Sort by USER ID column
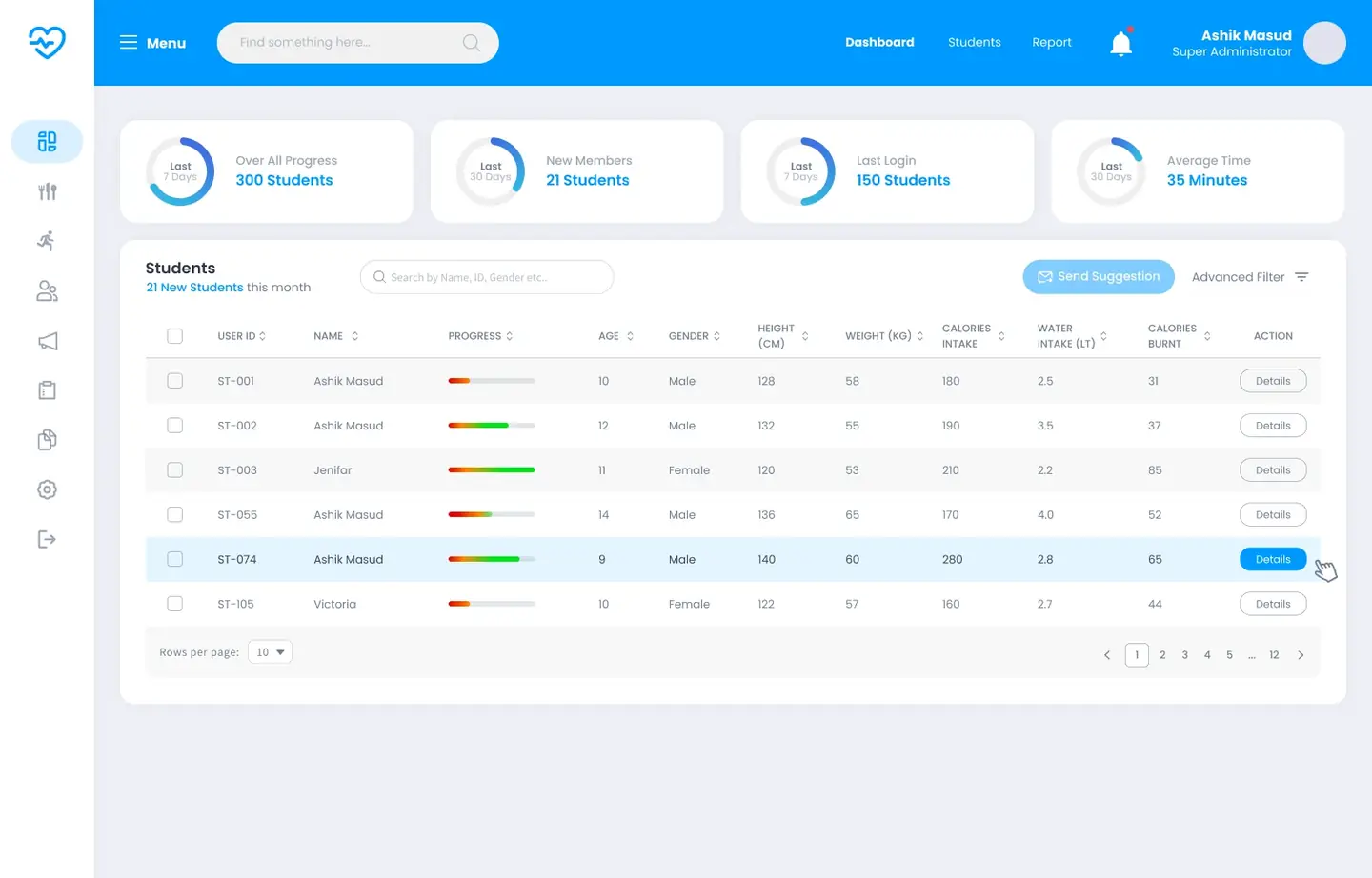This screenshot has height=878, width=1372. (242, 336)
